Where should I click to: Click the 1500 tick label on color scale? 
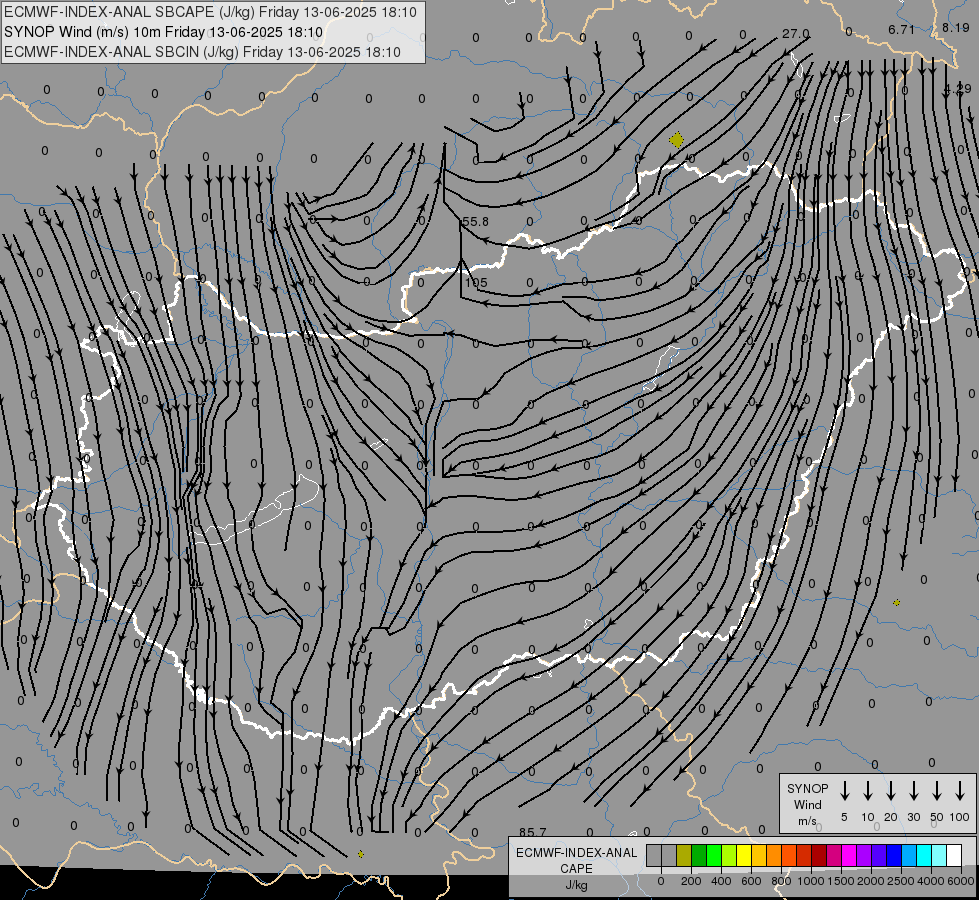click(841, 881)
